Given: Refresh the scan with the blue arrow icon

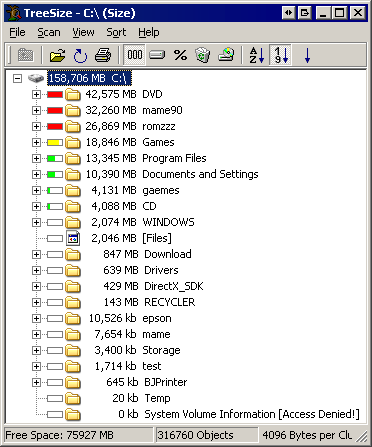Looking at the screenshot, I should click(80, 55).
